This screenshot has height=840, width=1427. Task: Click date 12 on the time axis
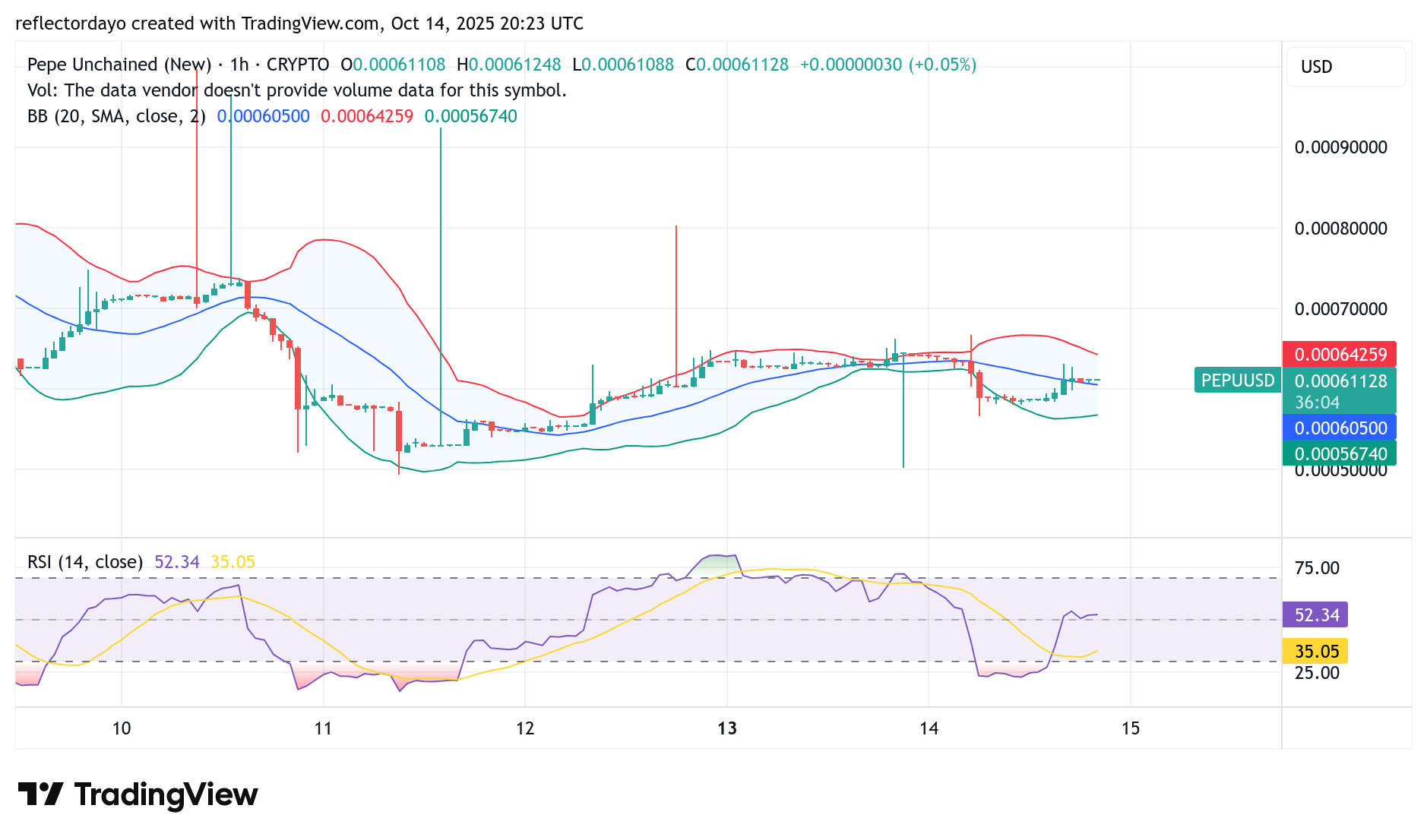(525, 729)
